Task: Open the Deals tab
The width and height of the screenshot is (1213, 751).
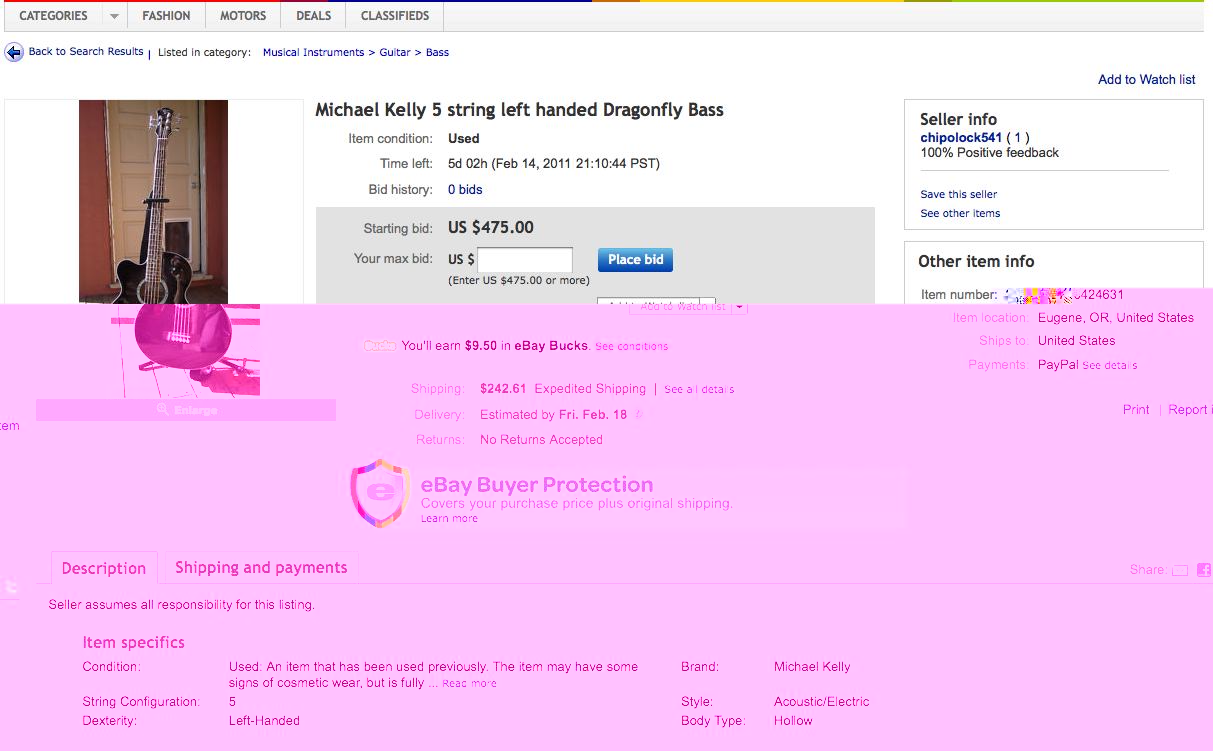Action: coord(314,16)
